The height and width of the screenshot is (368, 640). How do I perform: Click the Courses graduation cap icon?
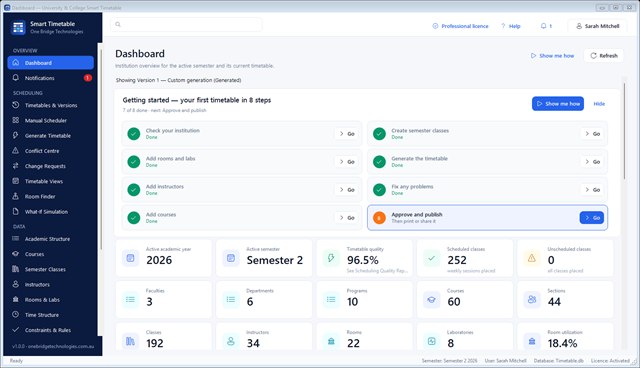(x=16, y=254)
